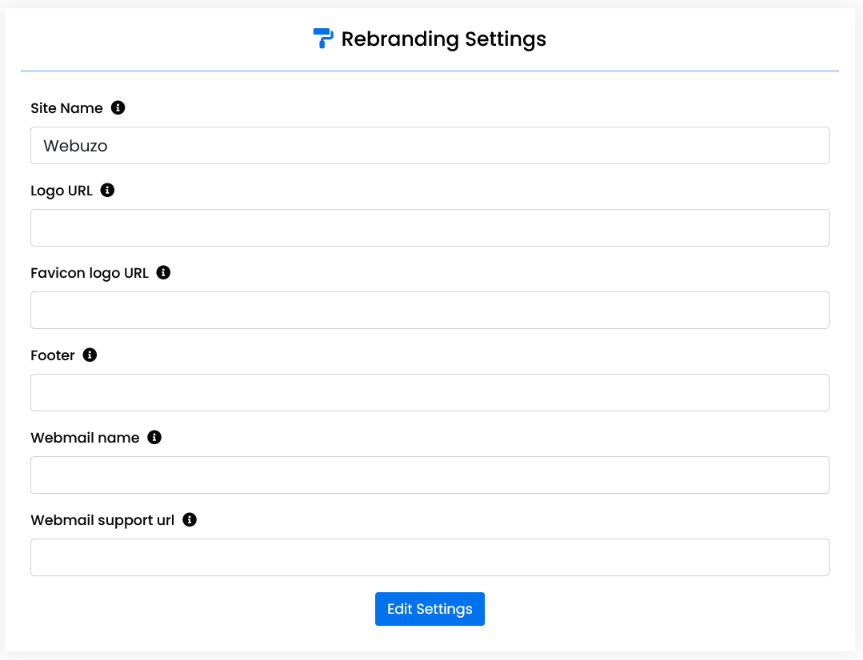Select the Webuzo text in the Site Name box
This screenshot has width=863, height=660.
(x=66, y=145)
